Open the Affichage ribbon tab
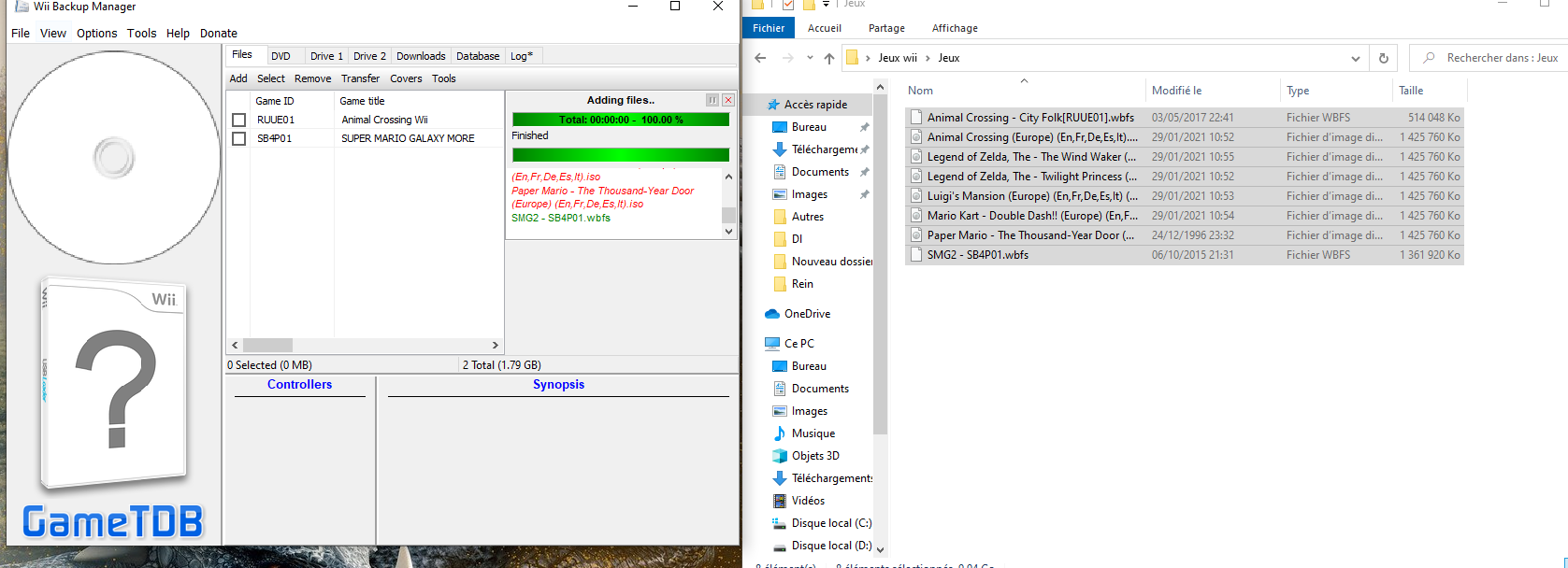 955,28
